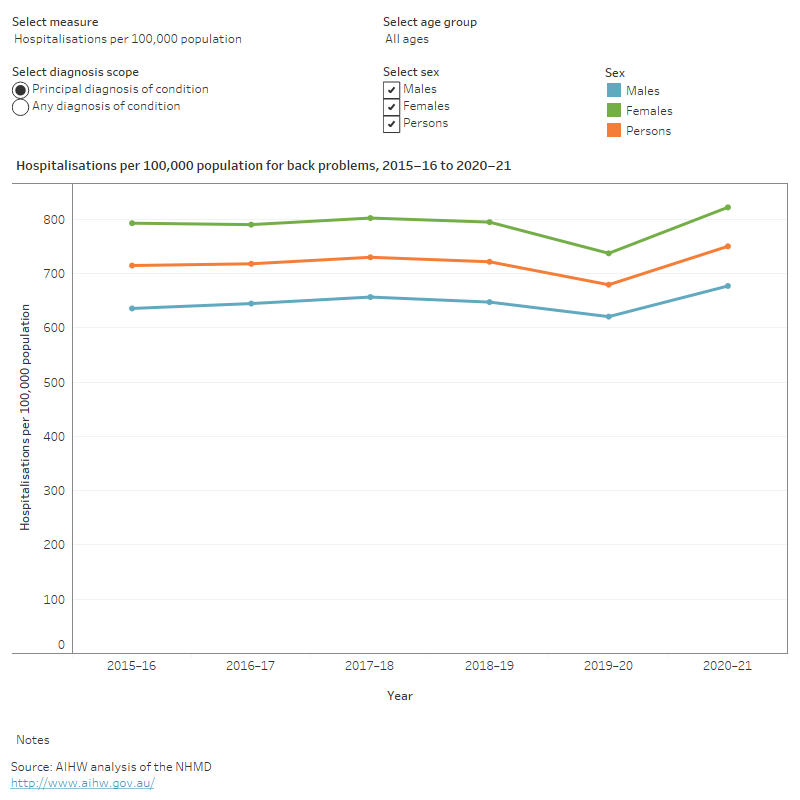Click Males data point for 2015–16
800x800 pixels.
132,308
